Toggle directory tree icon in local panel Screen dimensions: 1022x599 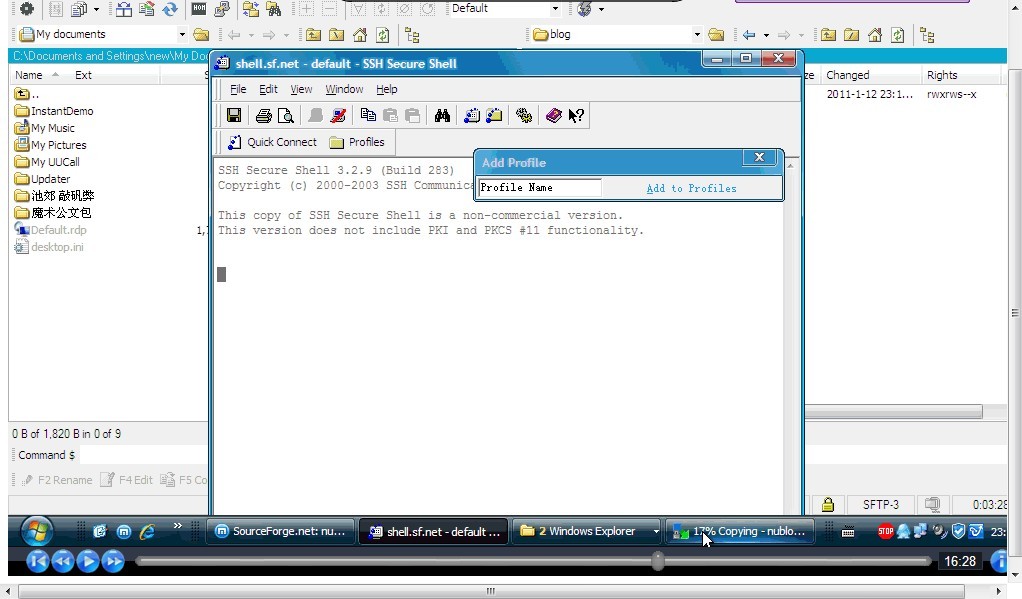tap(412, 35)
